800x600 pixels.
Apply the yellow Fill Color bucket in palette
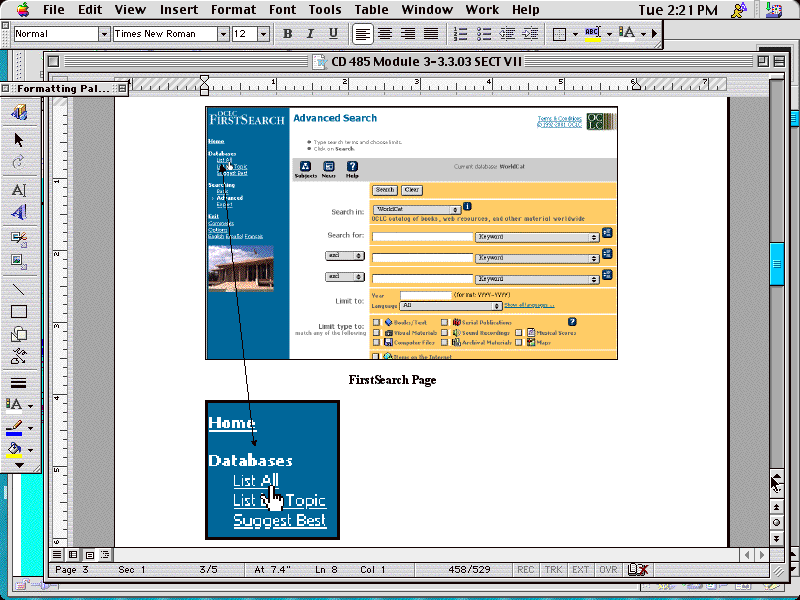pos(14,450)
